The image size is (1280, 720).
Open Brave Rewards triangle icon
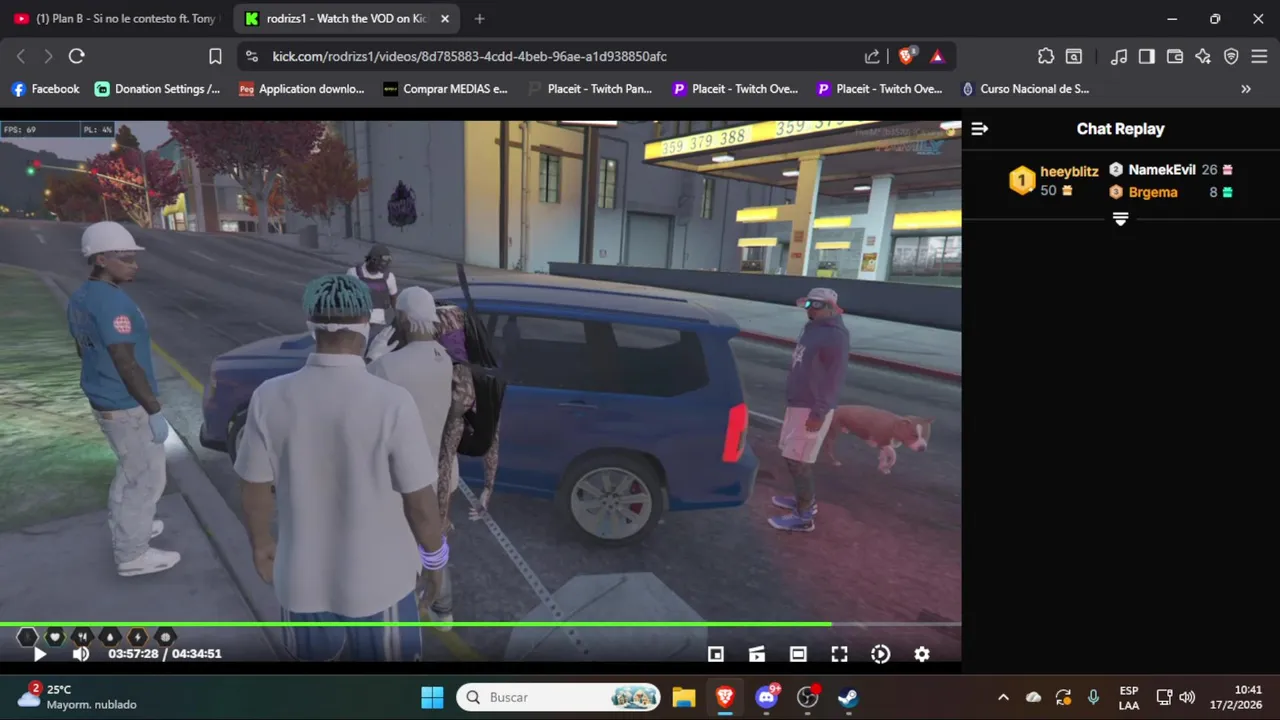(937, 57)
